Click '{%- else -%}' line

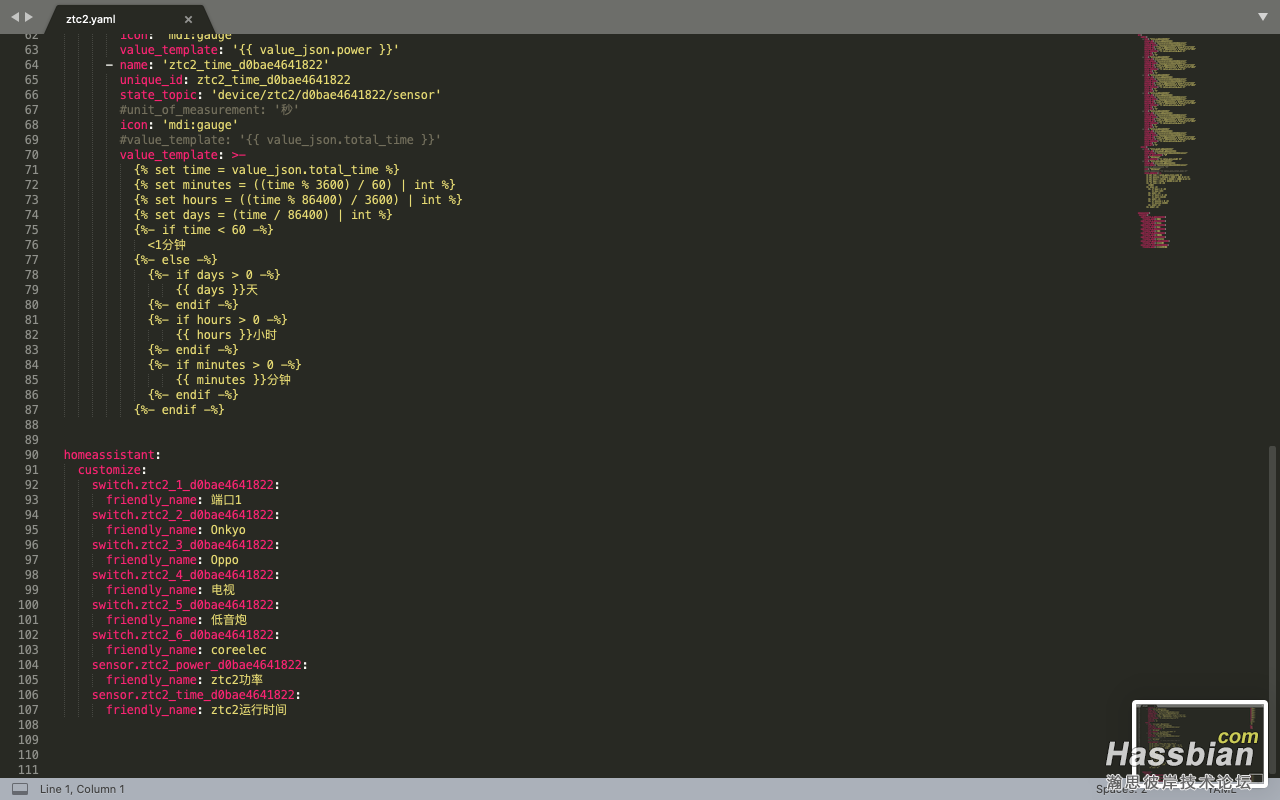(176, 260)
